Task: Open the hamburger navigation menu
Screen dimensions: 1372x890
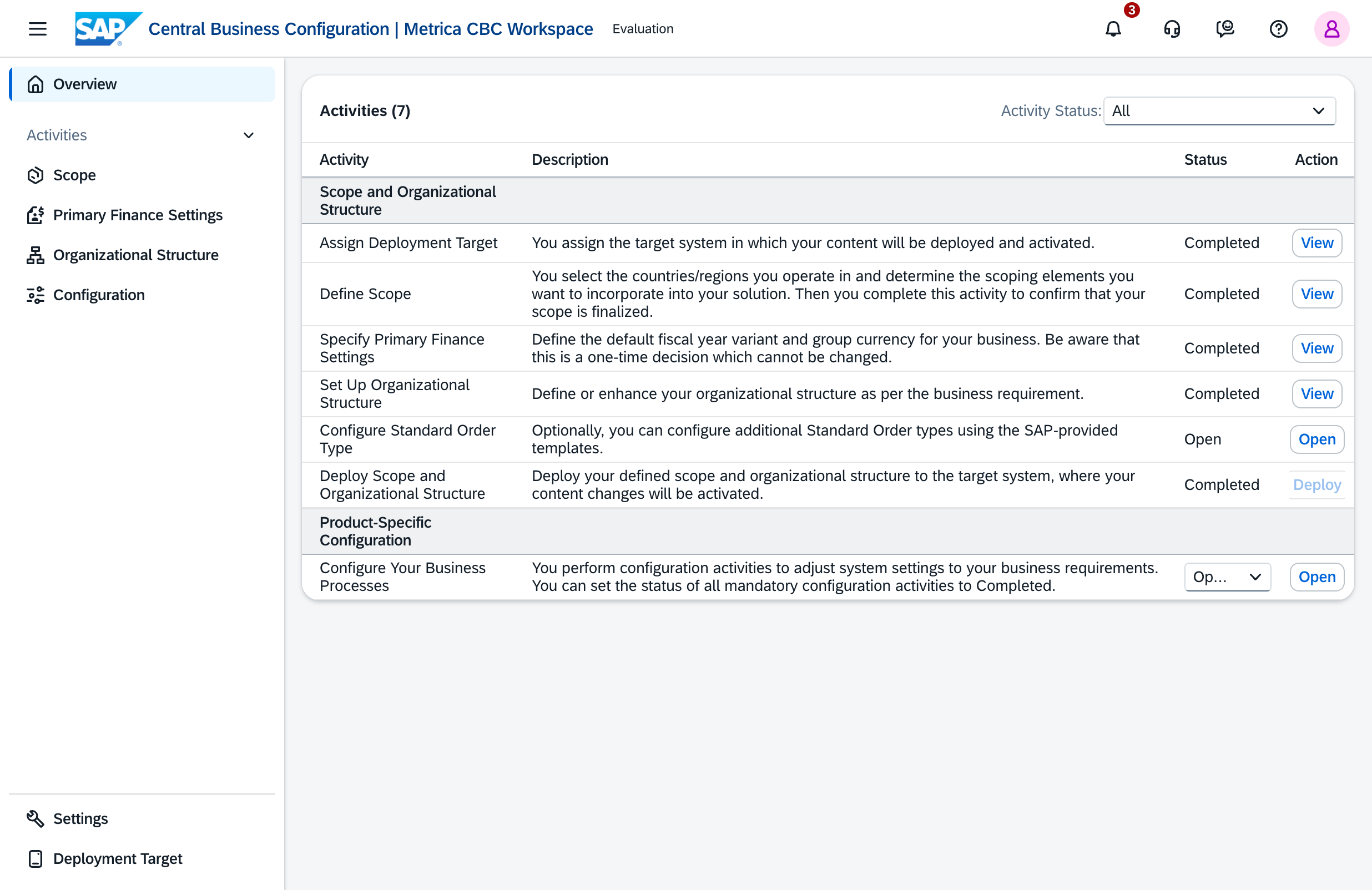Action: (x=38, y=29)
